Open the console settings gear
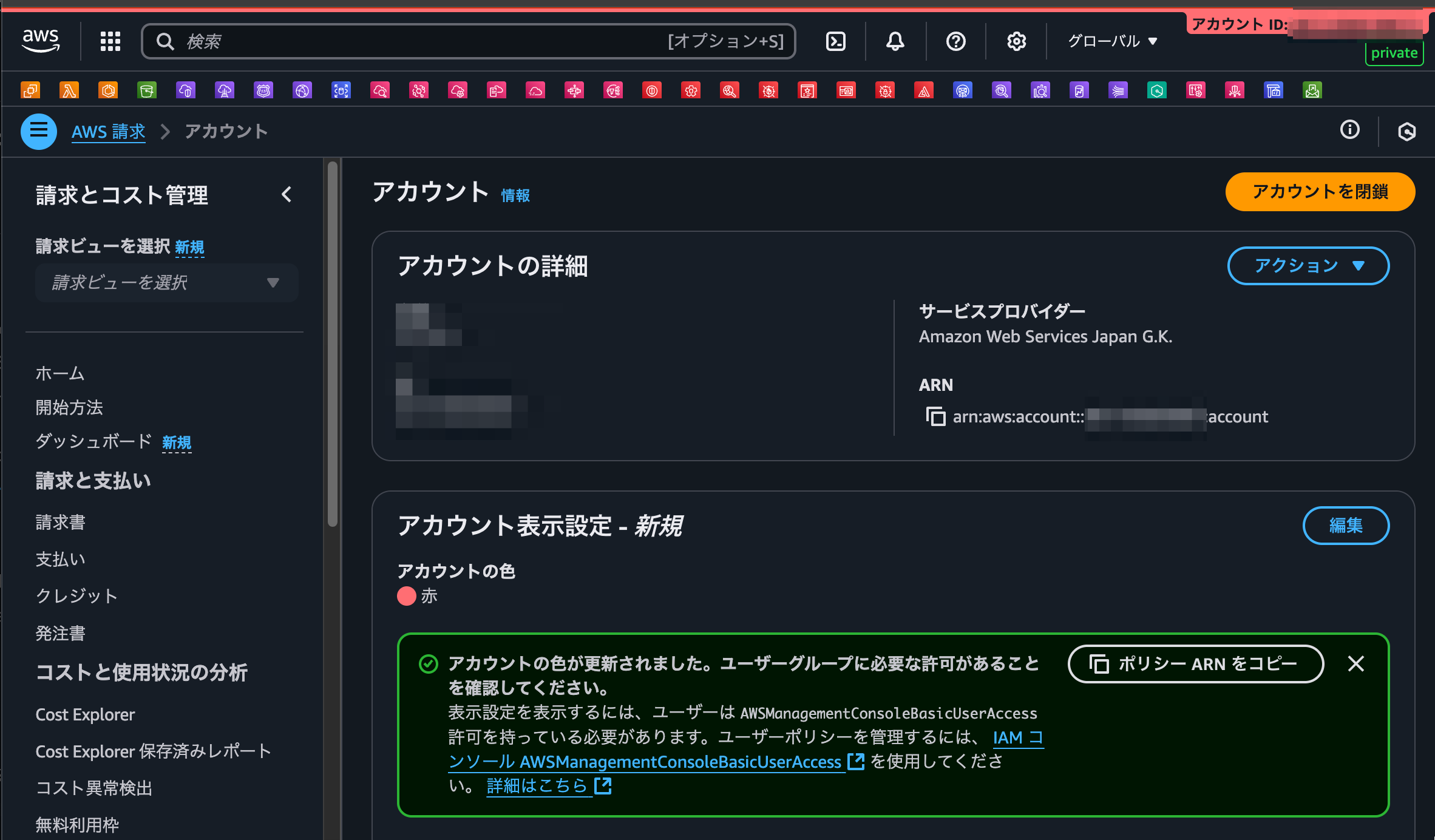The width and height of the screenshot is (1435, 840). 1017,41
